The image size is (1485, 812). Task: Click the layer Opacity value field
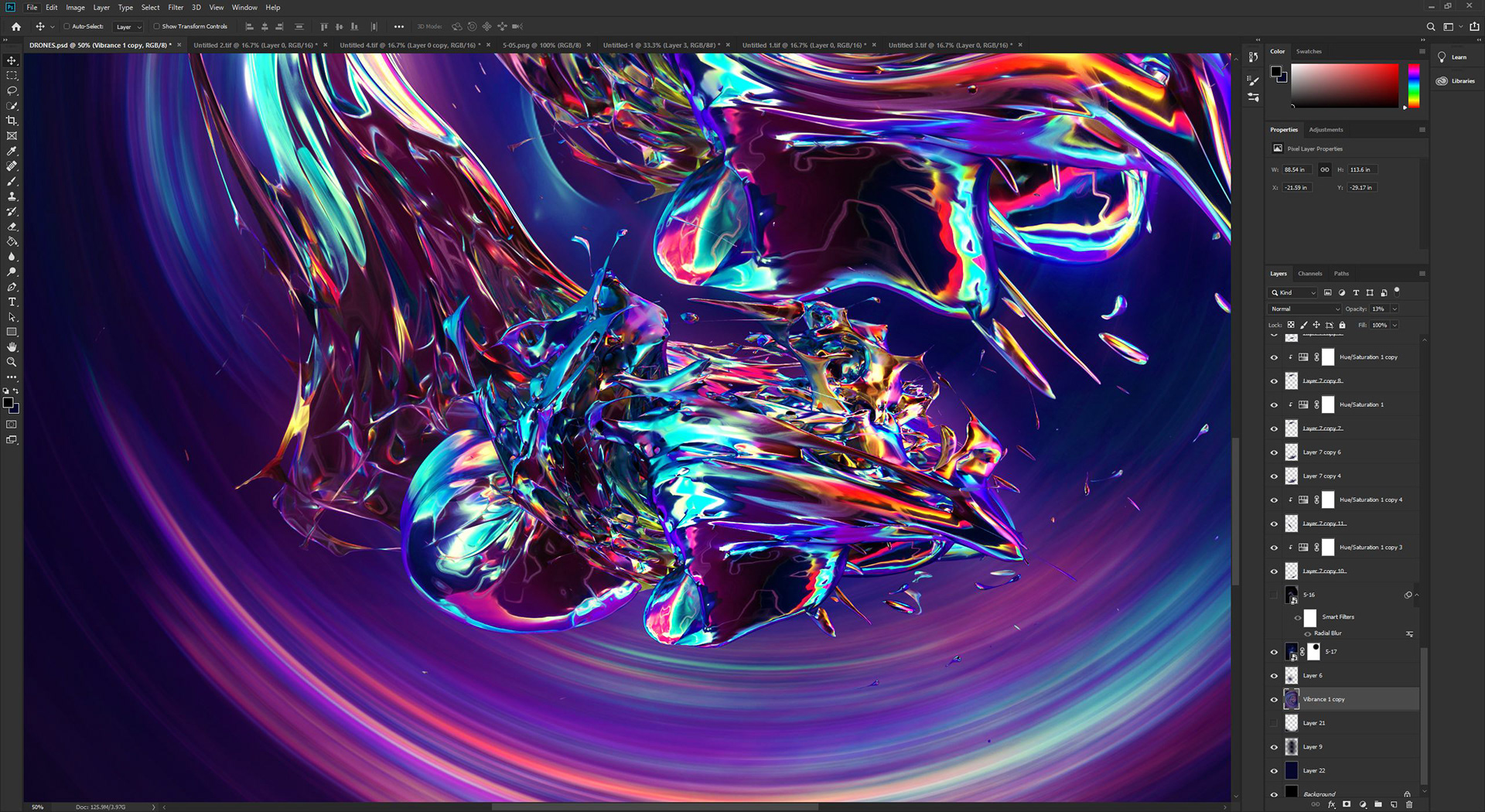(1380, 309)
